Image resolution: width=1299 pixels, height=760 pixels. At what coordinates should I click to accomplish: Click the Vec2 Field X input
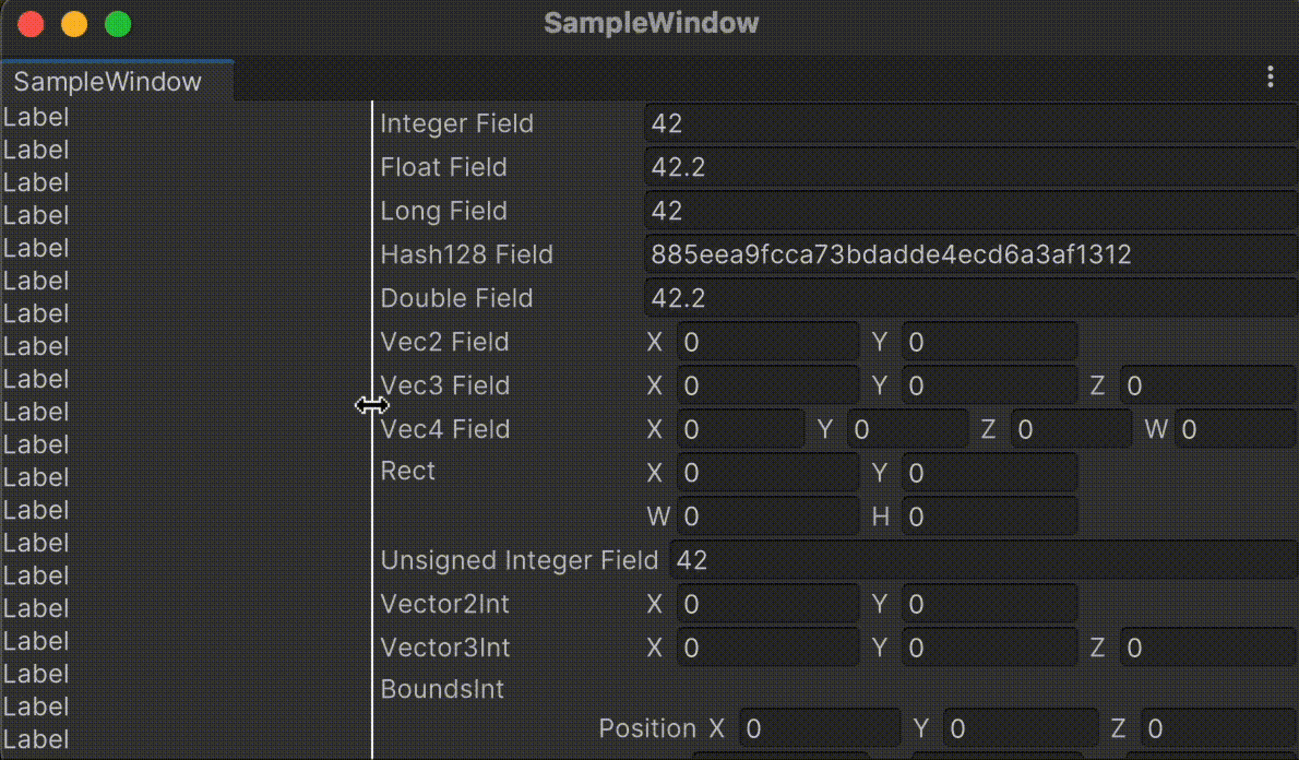(x=767, y=342)
